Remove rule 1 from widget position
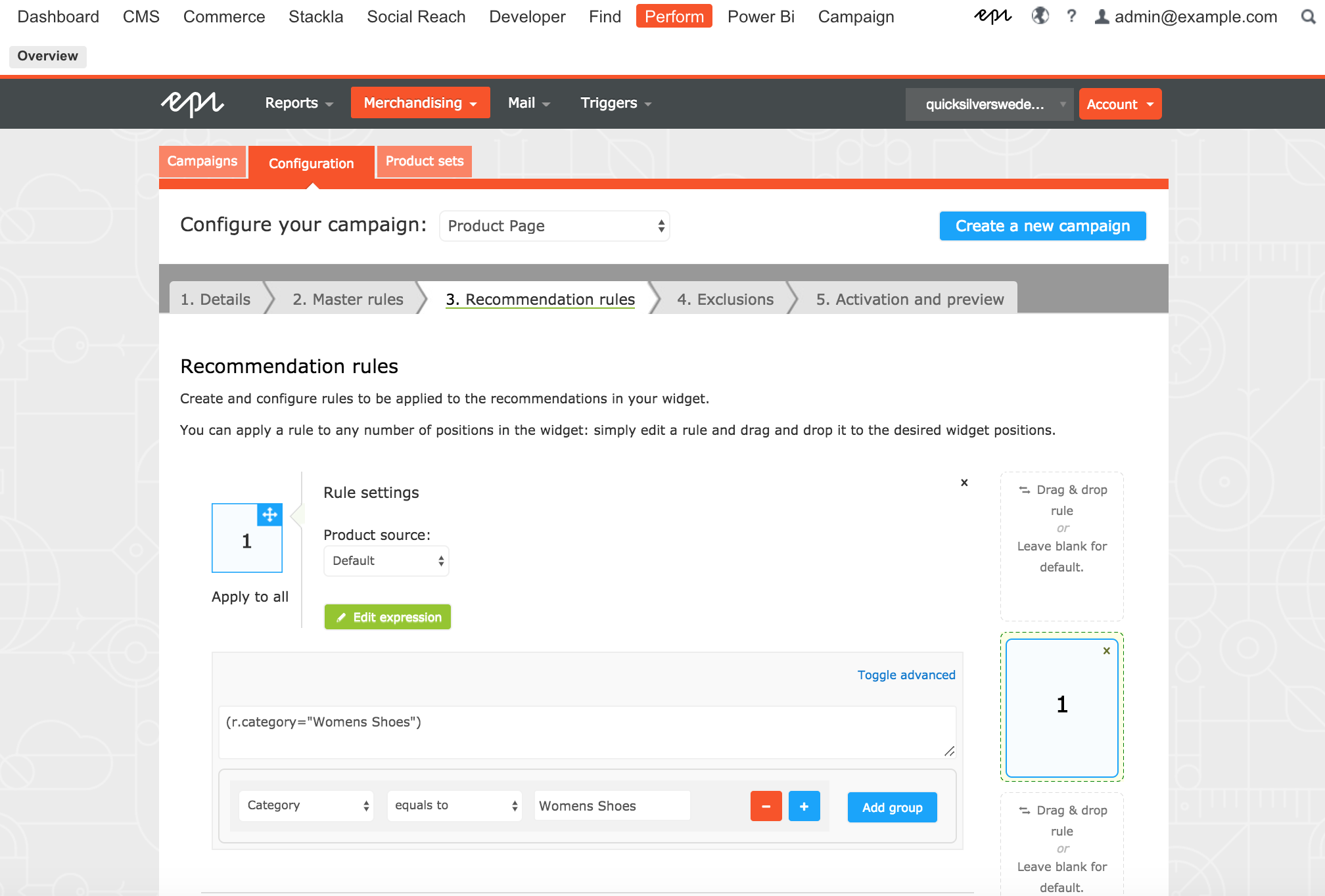The height and width of the screenshot is (896, 1325). 1107,651
